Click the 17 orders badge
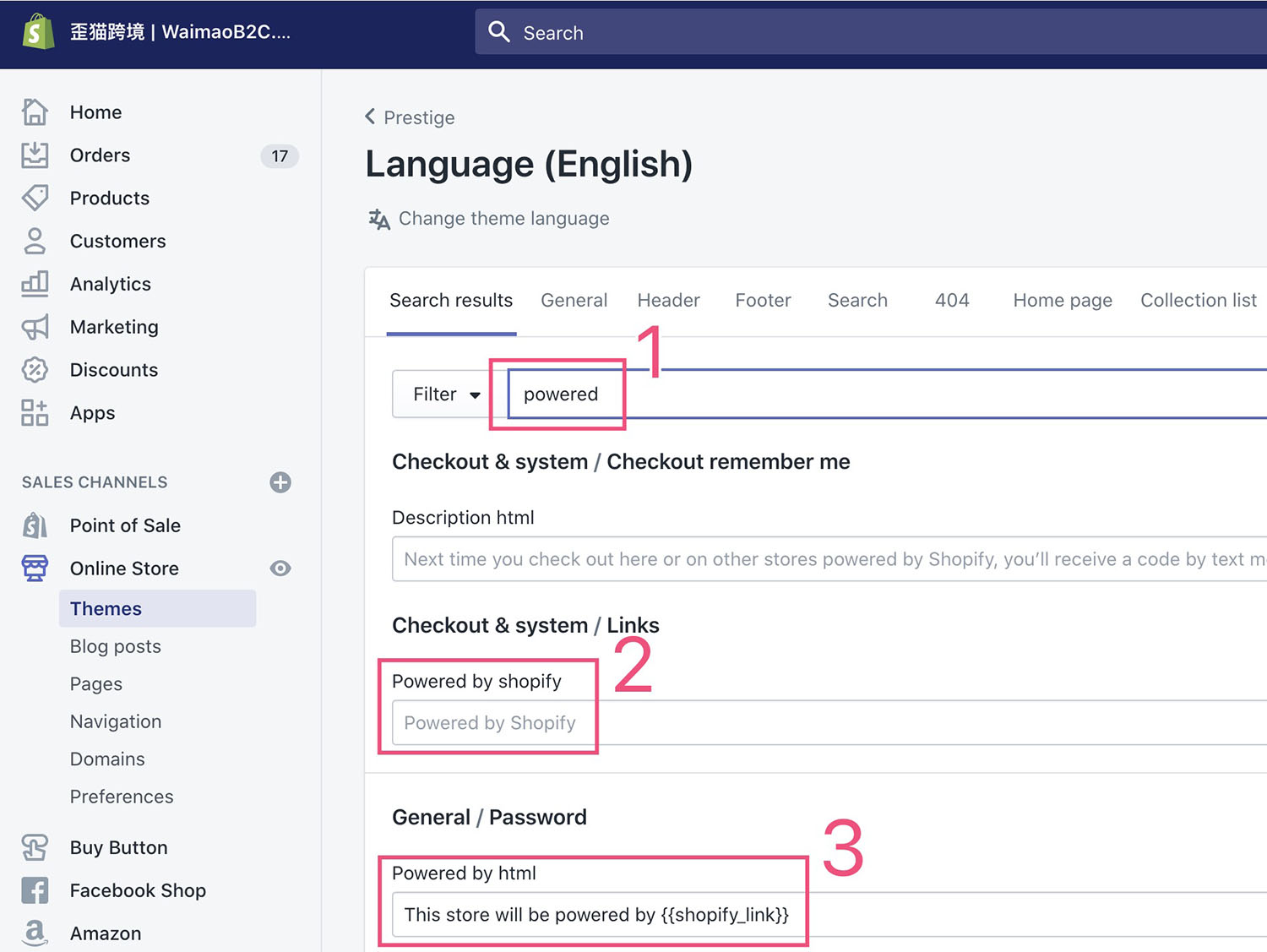1267x952 pixels. 280,155
